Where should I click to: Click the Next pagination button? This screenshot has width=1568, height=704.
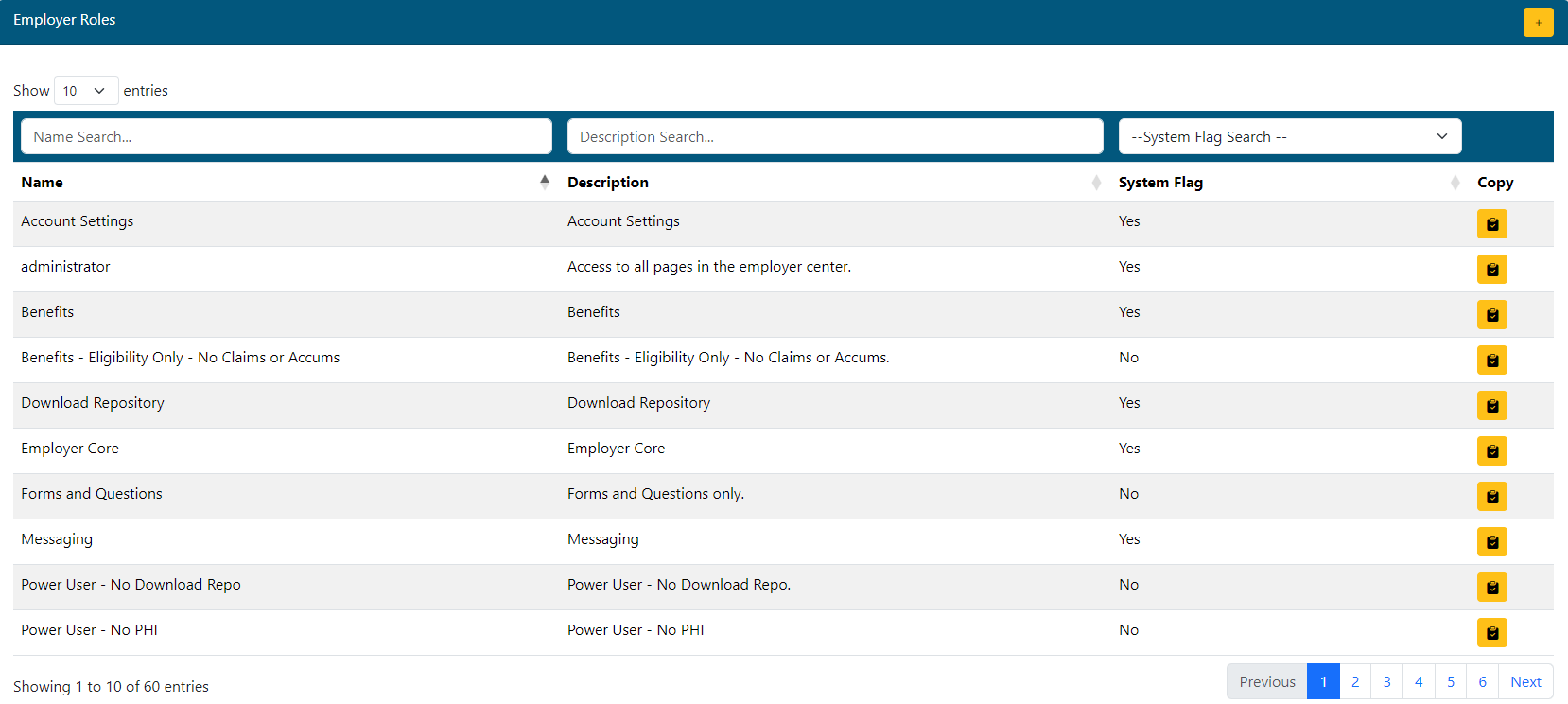[1524, 681]
